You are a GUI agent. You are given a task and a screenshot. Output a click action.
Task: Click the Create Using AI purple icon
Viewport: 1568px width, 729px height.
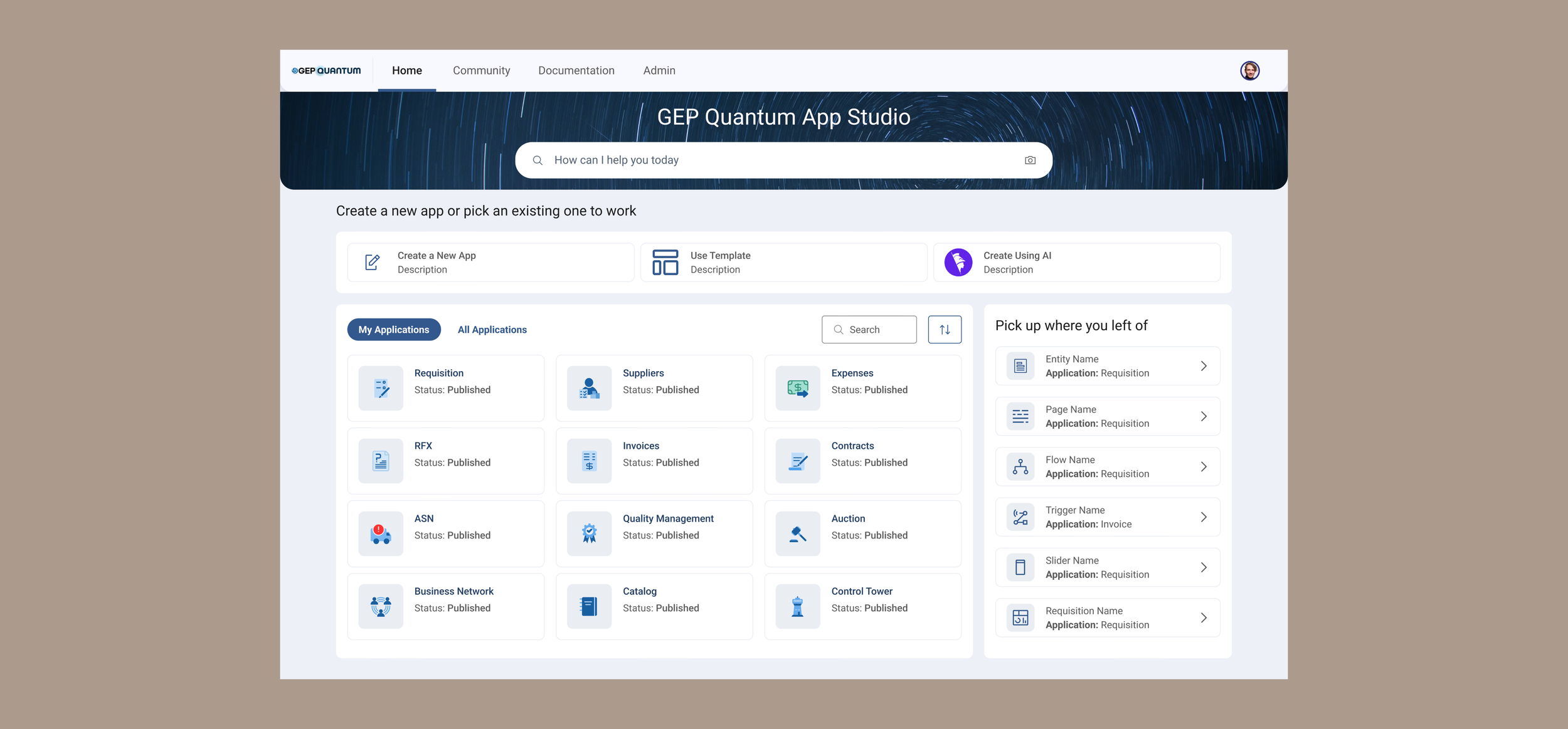point(958,263)
